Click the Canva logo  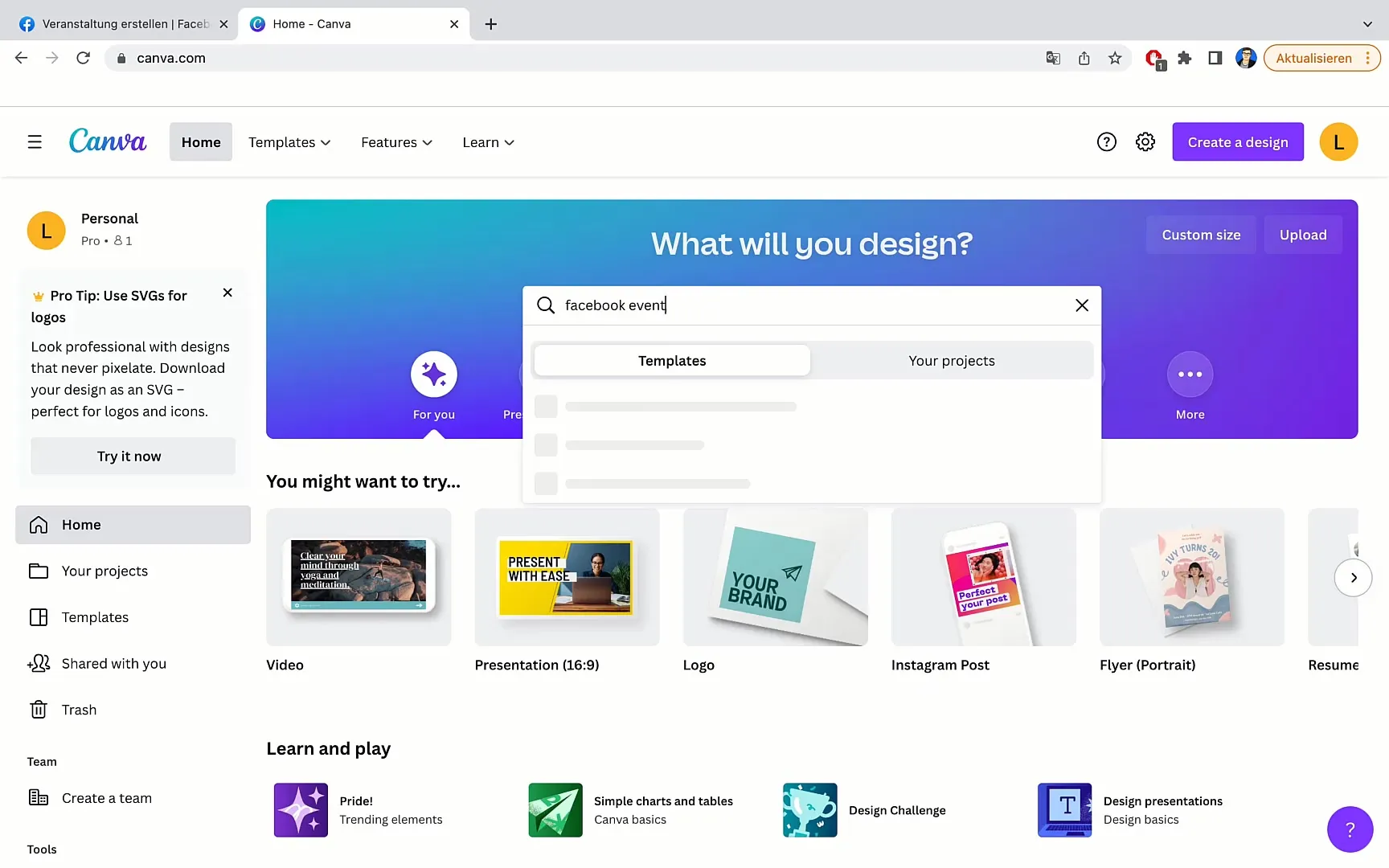click(x=108, y=141)
